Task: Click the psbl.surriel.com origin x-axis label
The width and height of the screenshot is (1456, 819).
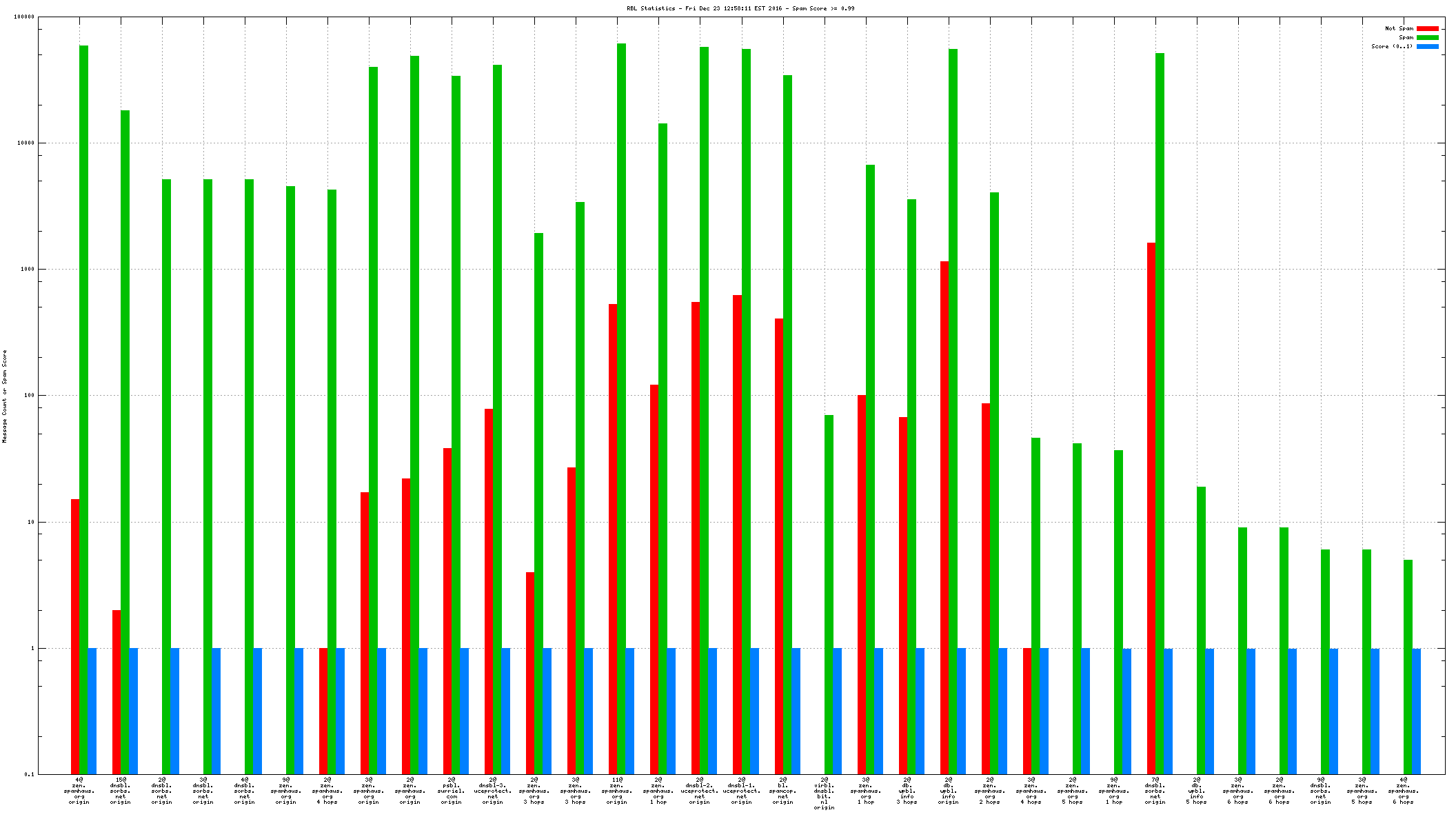Action: click(452, 791)
